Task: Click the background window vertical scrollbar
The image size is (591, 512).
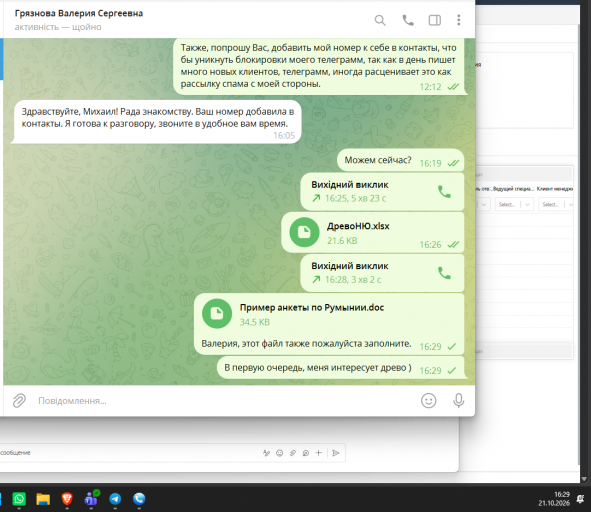Action: pos(579,245)
